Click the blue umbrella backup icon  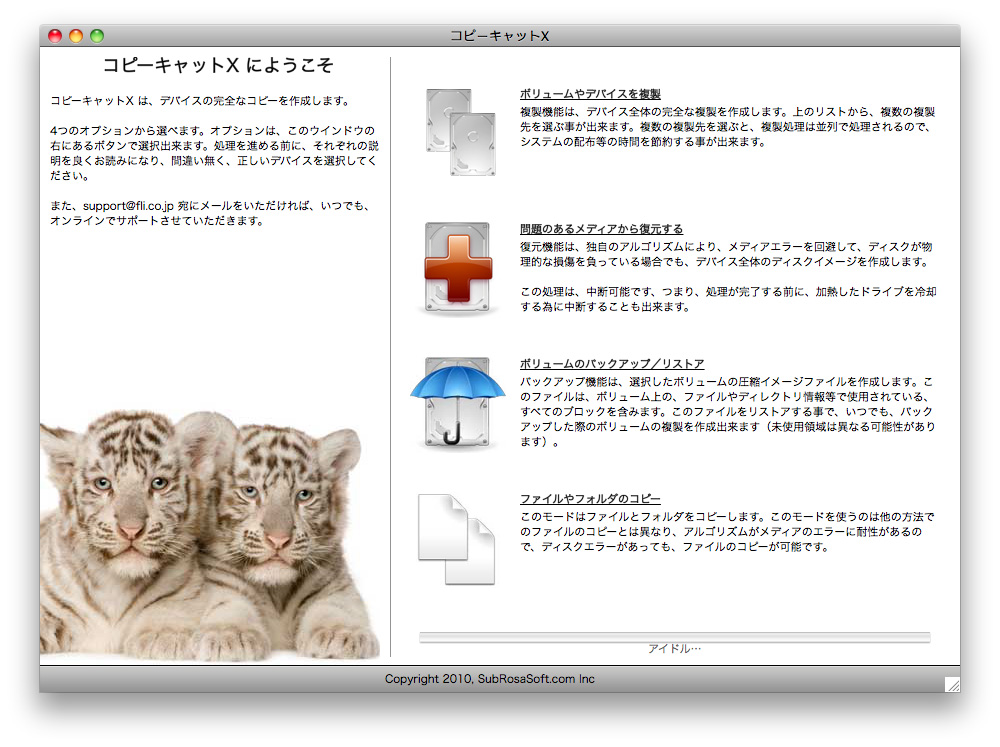pos(457,403)
